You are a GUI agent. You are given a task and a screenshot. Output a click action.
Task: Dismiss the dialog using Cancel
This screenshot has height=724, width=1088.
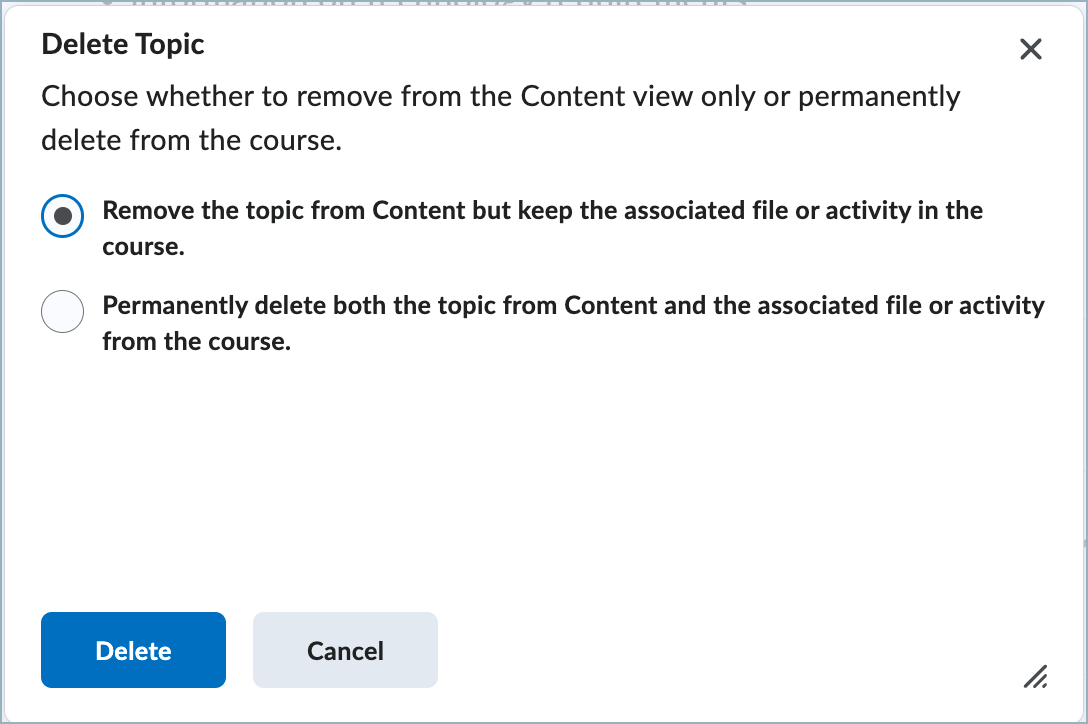(345, 650)
